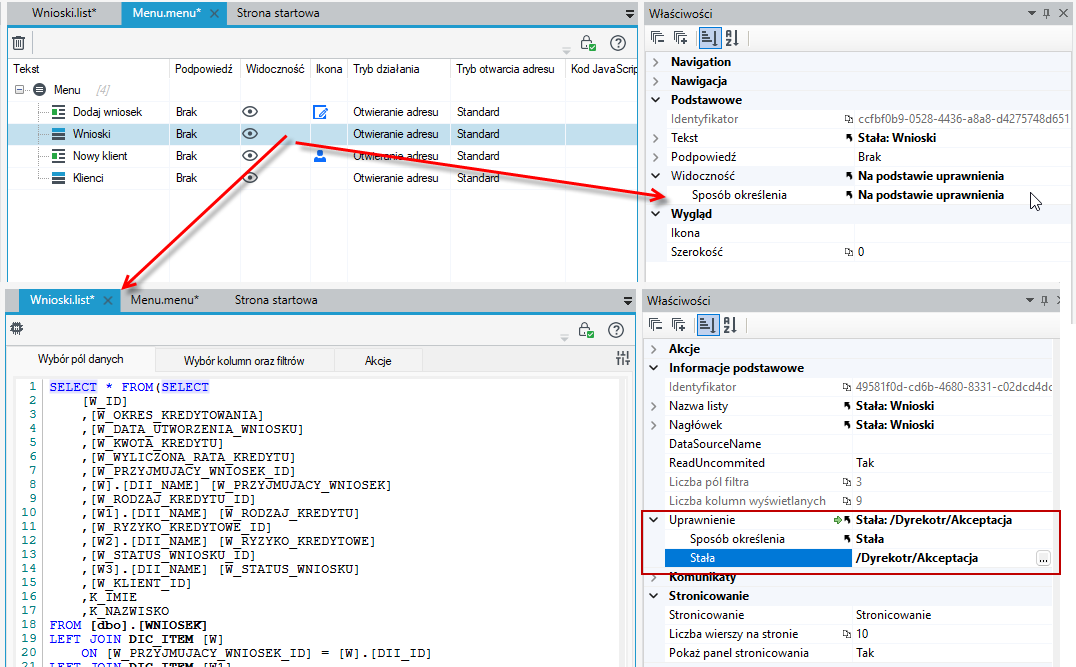The image size is (1076, 667).
Task: Open the help question mark icon above menu grid
Action: [x=618, y=43]
